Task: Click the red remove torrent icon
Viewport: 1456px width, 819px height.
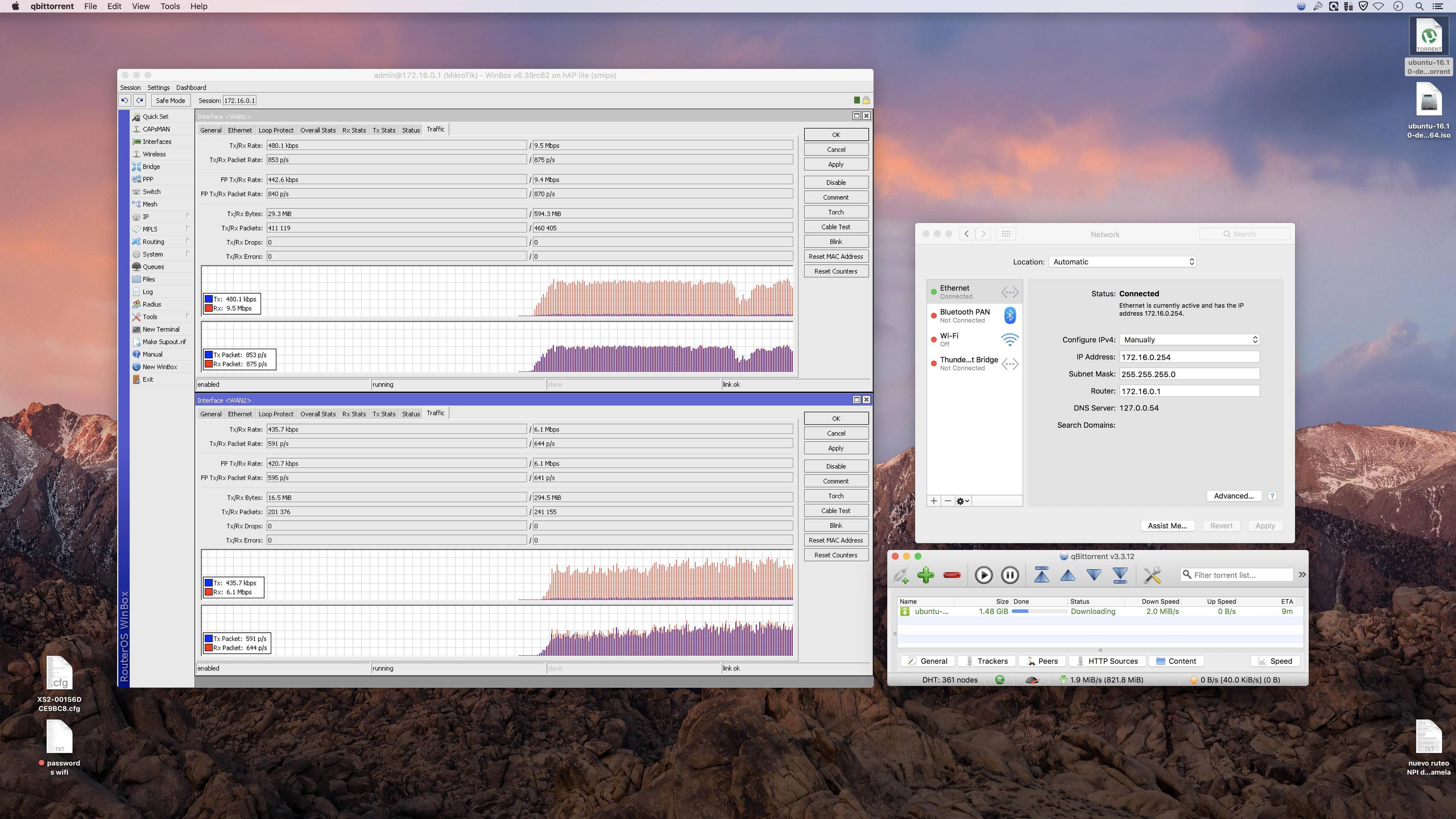Action: (952, 575)
